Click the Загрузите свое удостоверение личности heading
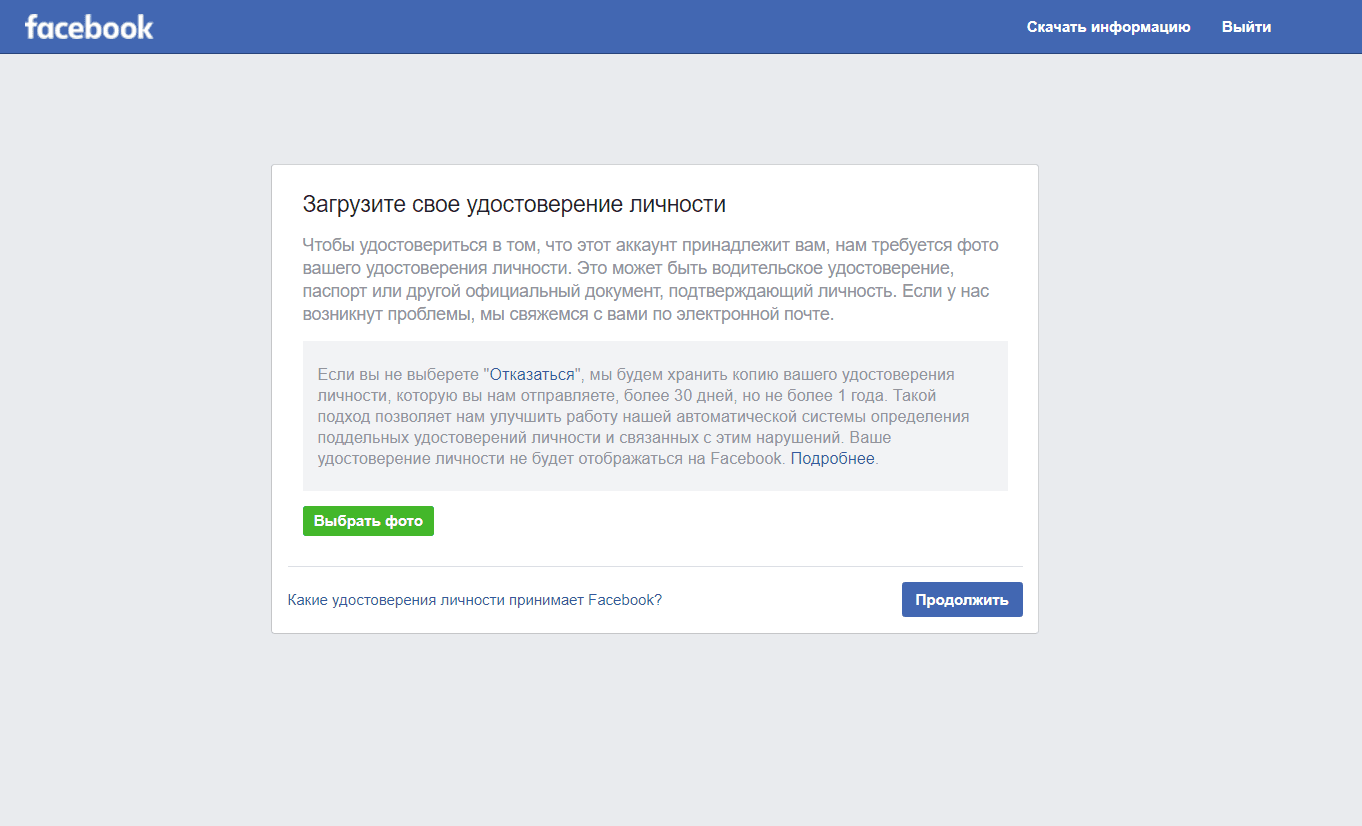 (514, 205)
